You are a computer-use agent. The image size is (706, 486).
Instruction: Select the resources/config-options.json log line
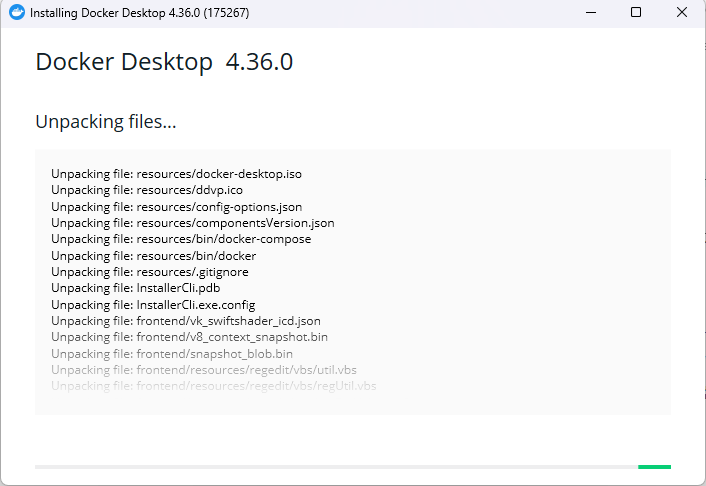tap(176, 207)
